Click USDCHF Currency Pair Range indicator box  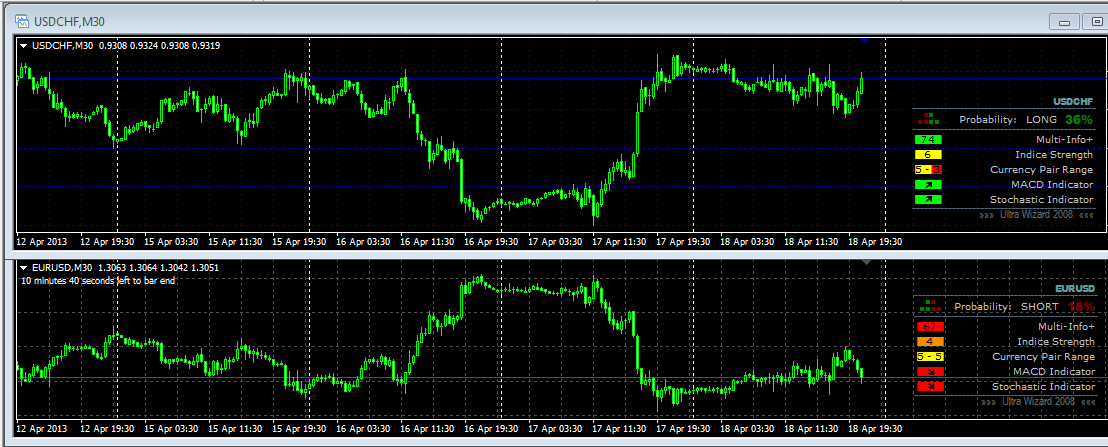coord(928,169)
